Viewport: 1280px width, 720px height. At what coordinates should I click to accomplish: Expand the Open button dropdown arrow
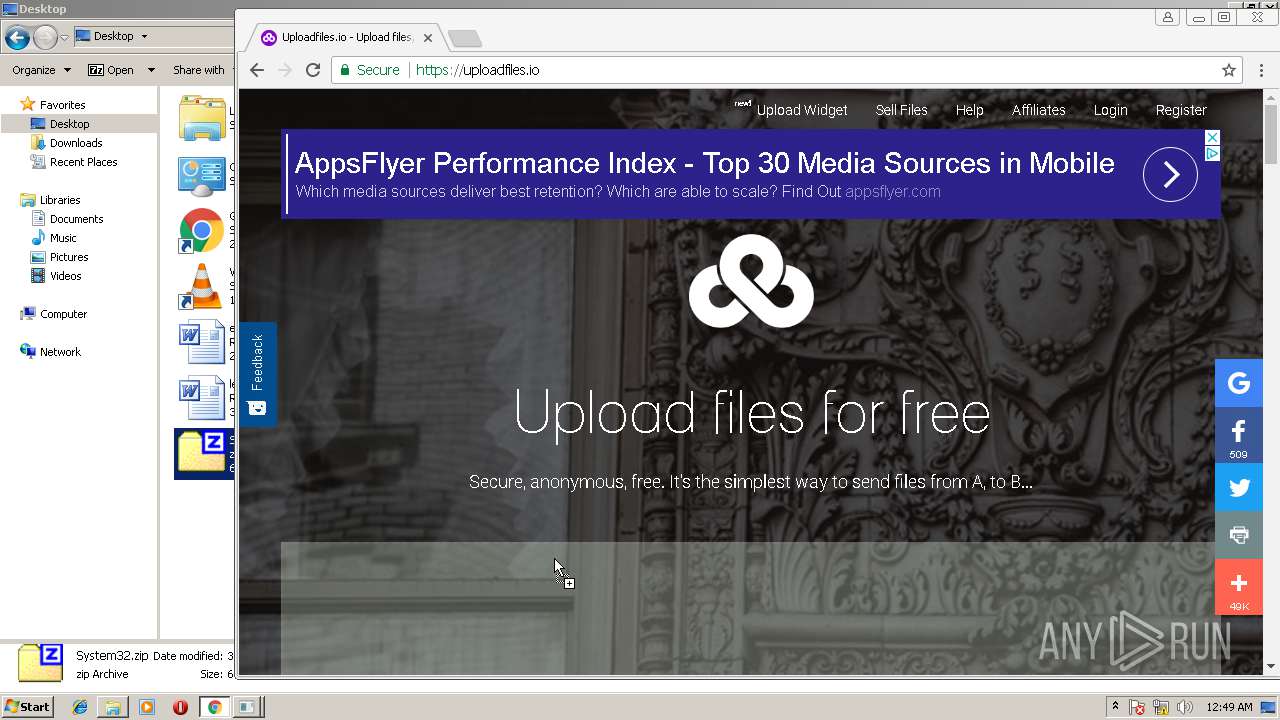click(151, 70)
